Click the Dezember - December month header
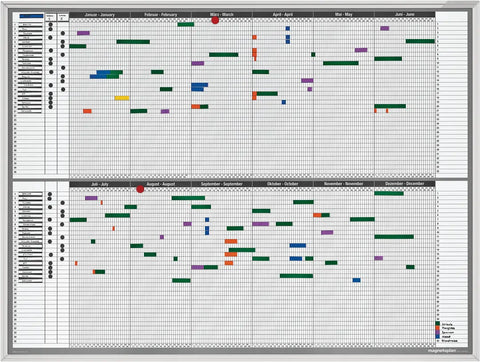Image resolution: width=480 pixels, height=362 pixels. point(405,184)
